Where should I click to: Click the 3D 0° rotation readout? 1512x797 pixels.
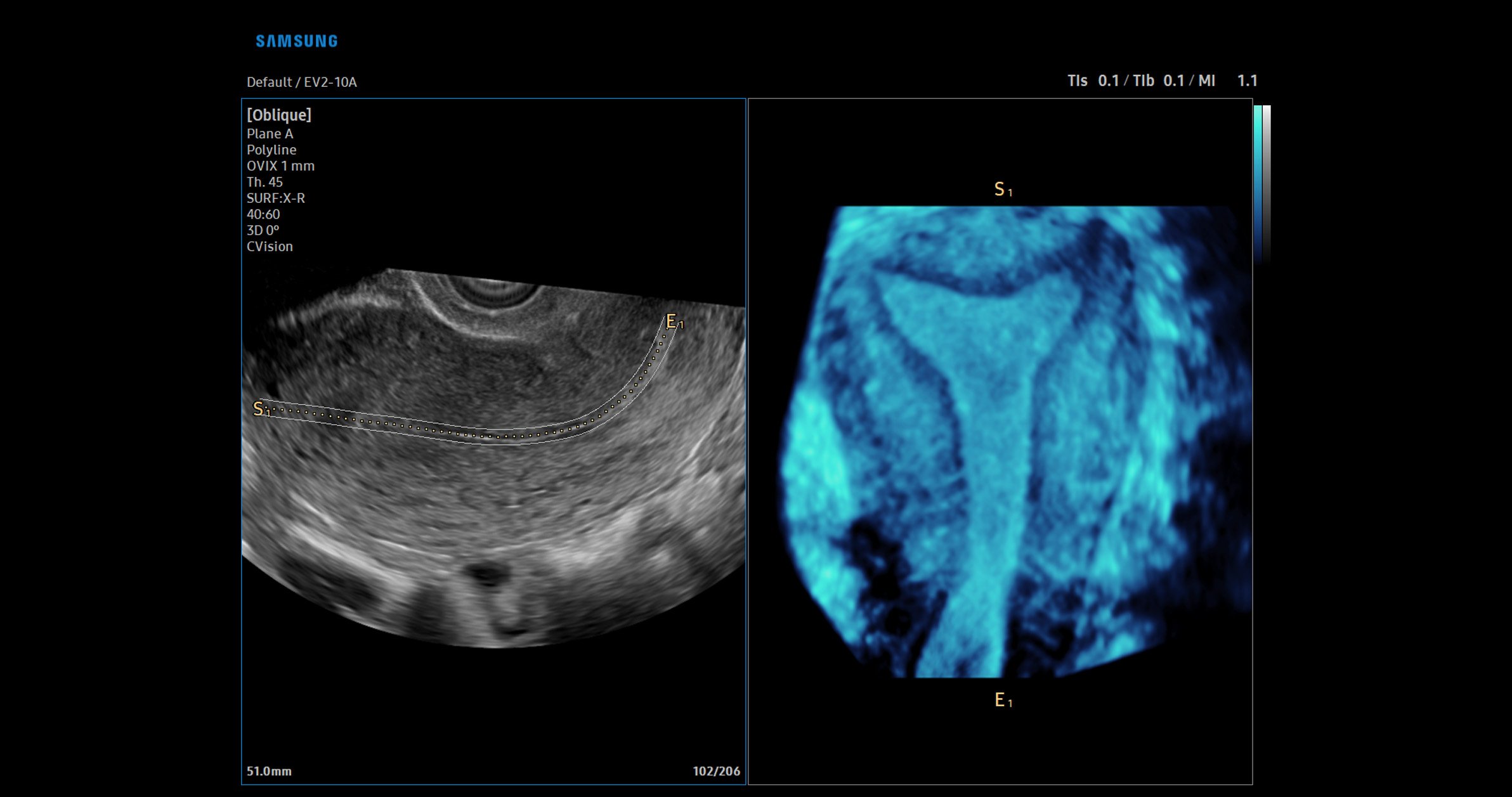(263, 230)
